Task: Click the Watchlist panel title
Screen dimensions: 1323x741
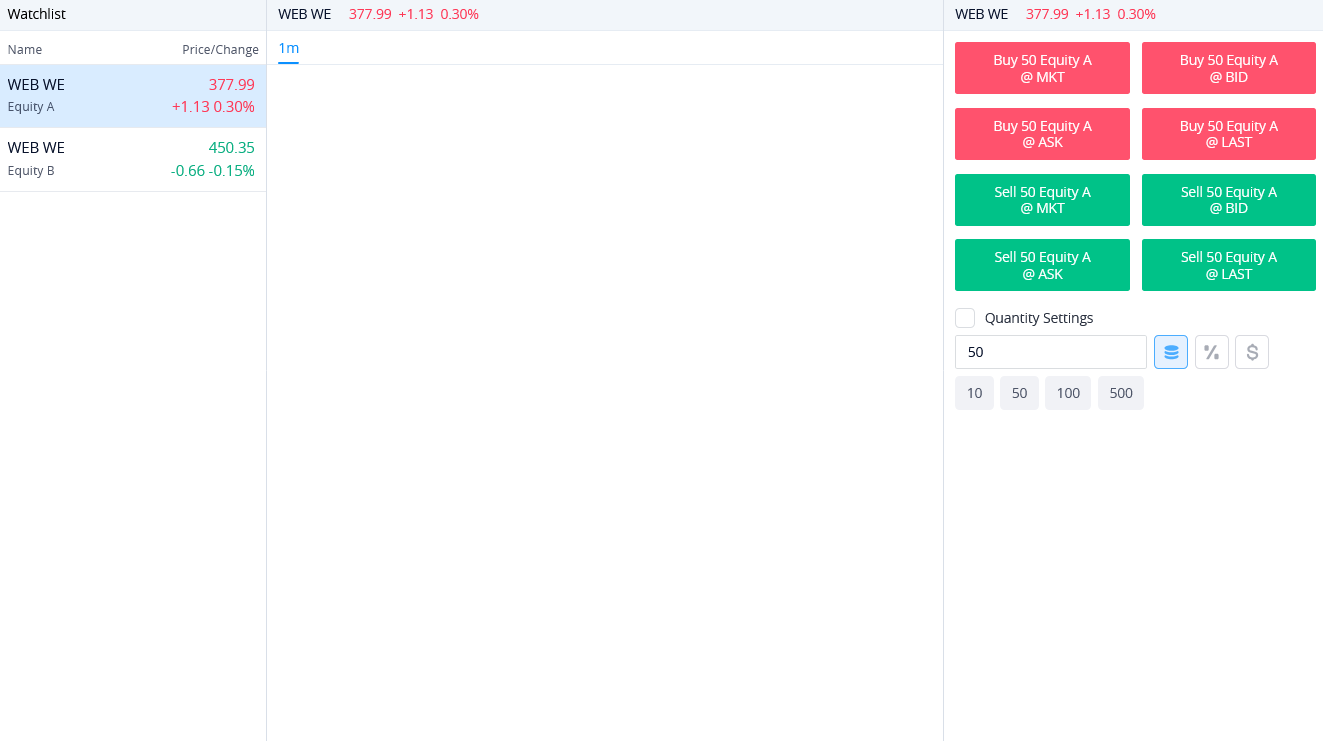Action: [37, 14]
